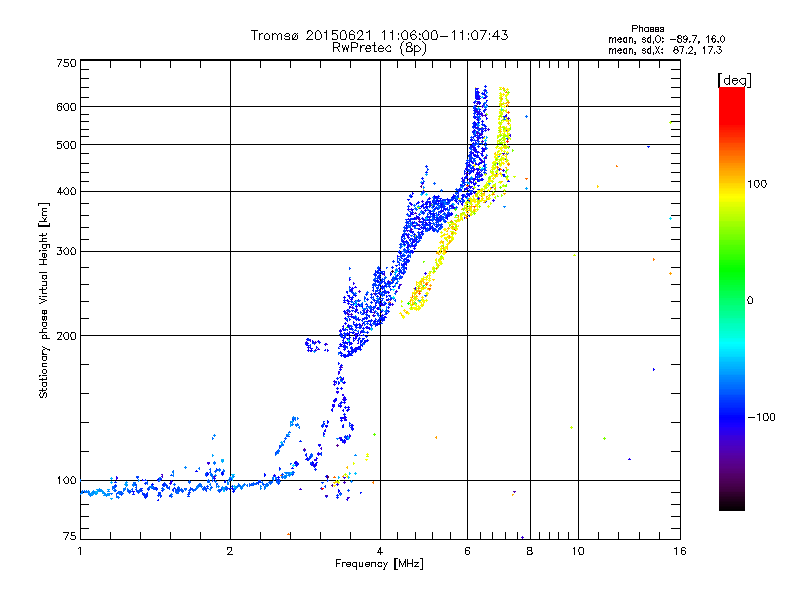The image size is (800, 600).
Task: Click the y-axis tick label '75'
Action: coord(69,536)
